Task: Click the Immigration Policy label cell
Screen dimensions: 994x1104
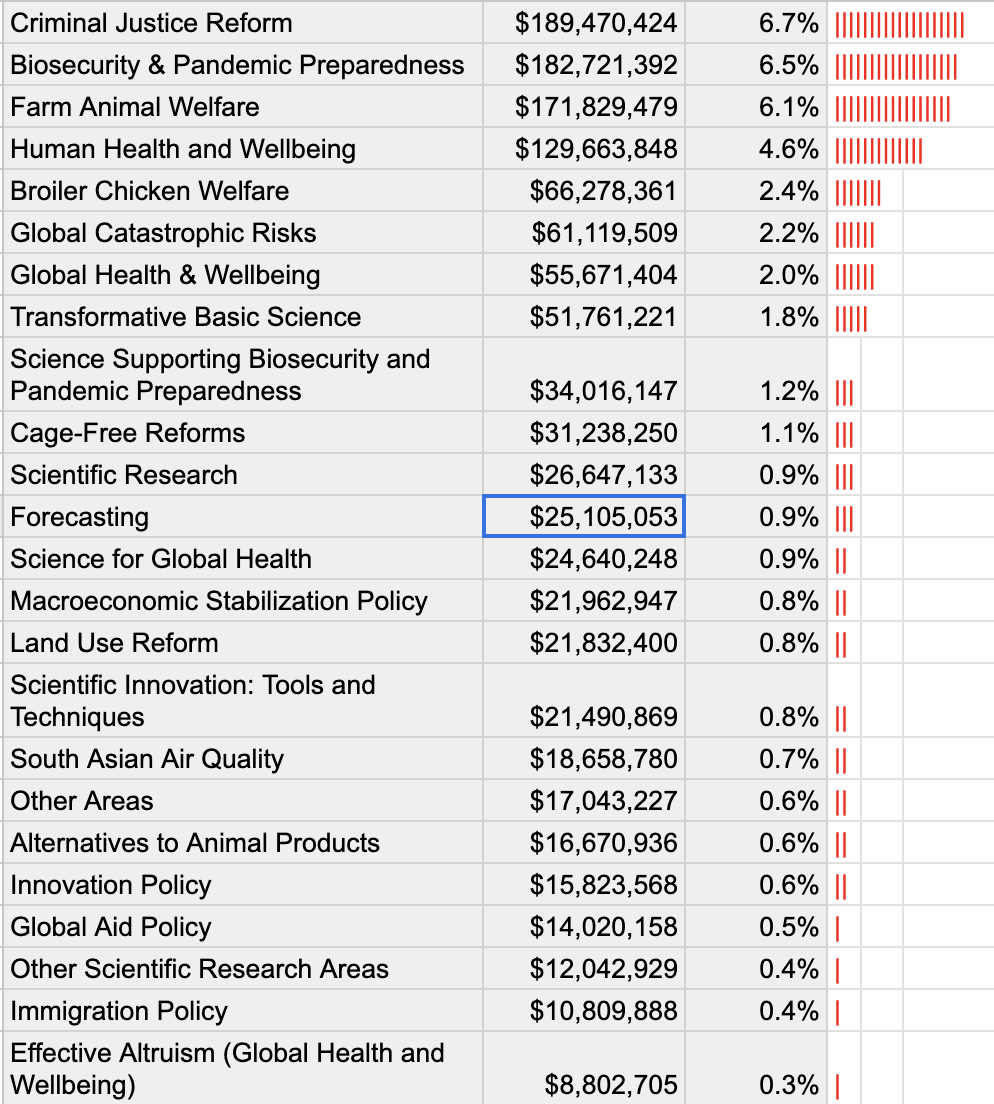Action: [119, 1011]
